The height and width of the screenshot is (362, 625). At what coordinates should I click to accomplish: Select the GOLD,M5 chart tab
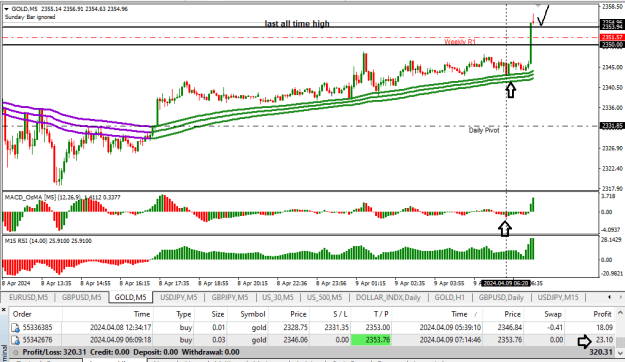(x=130, y=297)
